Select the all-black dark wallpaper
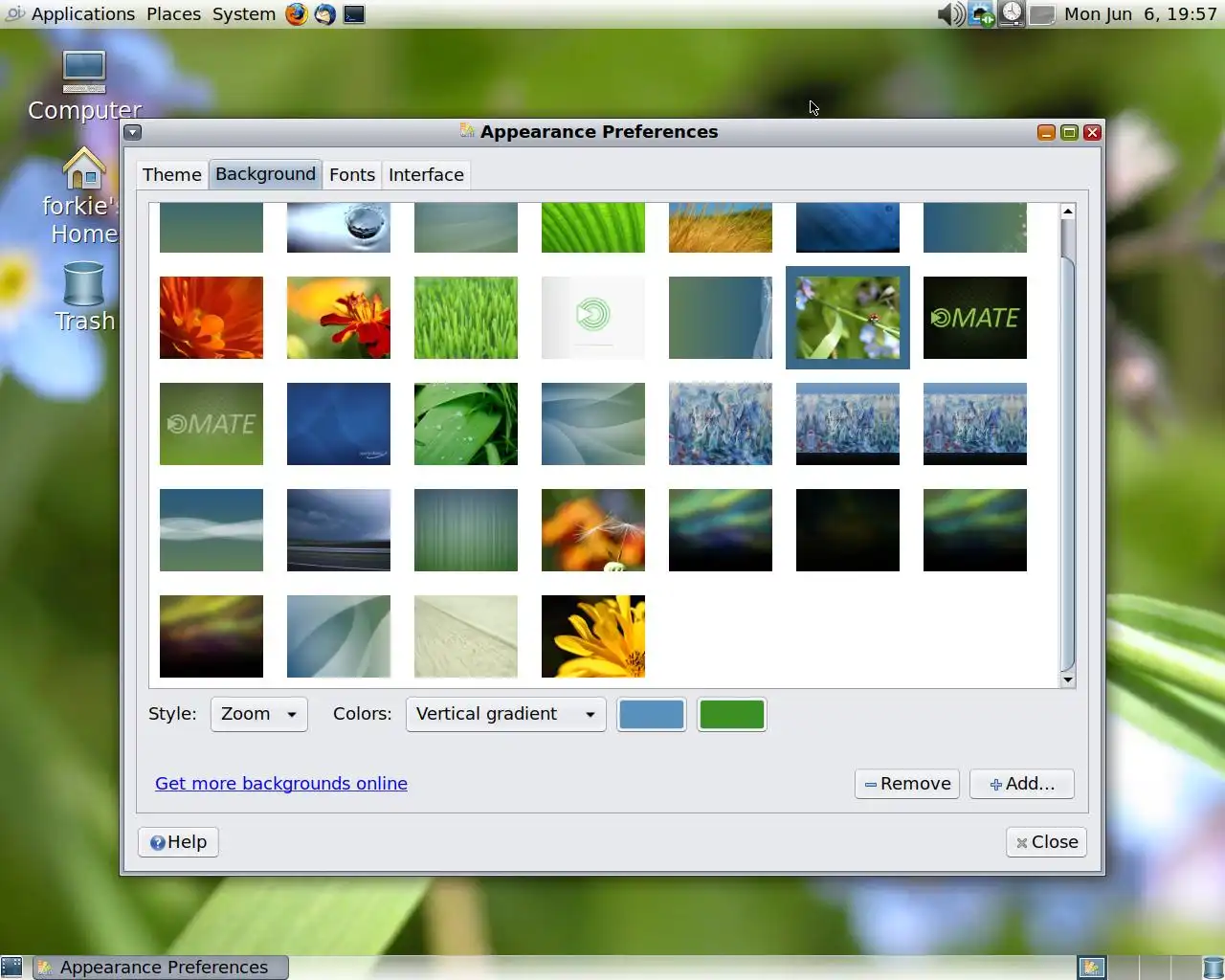1225x980 pixels. click(848, 530)
